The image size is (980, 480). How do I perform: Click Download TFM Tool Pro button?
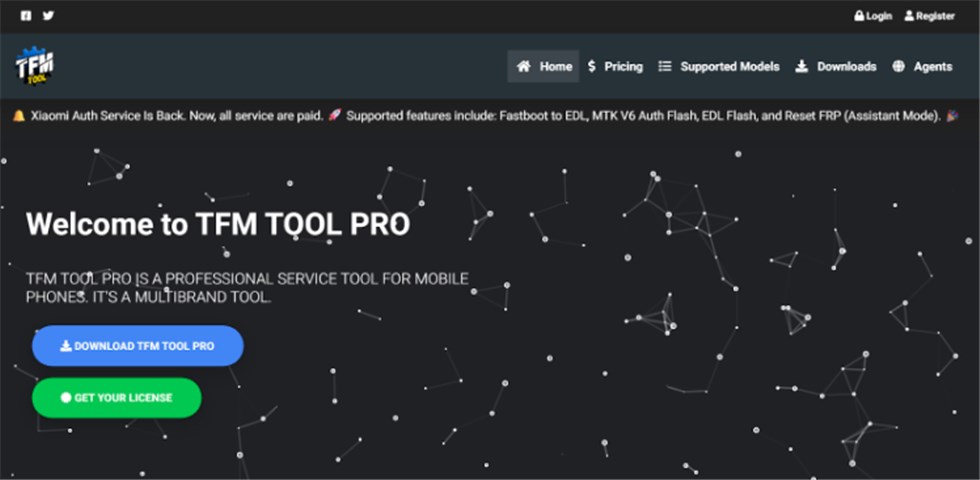138,346
